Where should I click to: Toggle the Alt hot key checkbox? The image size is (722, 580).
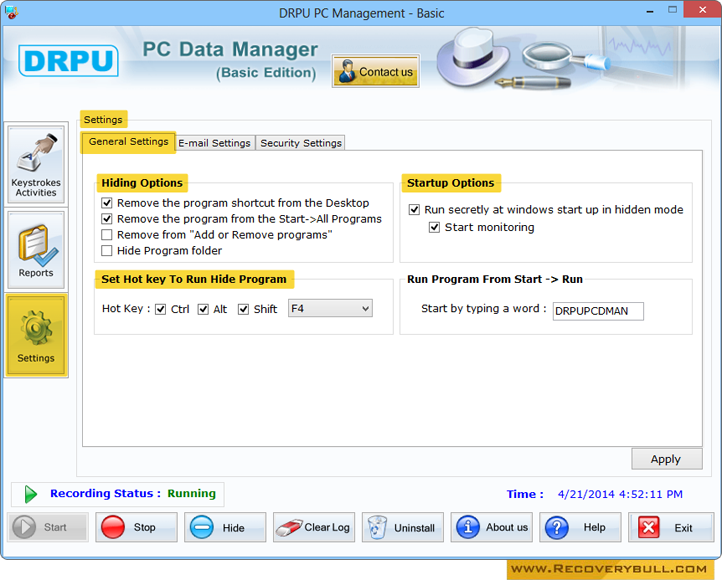203,309
